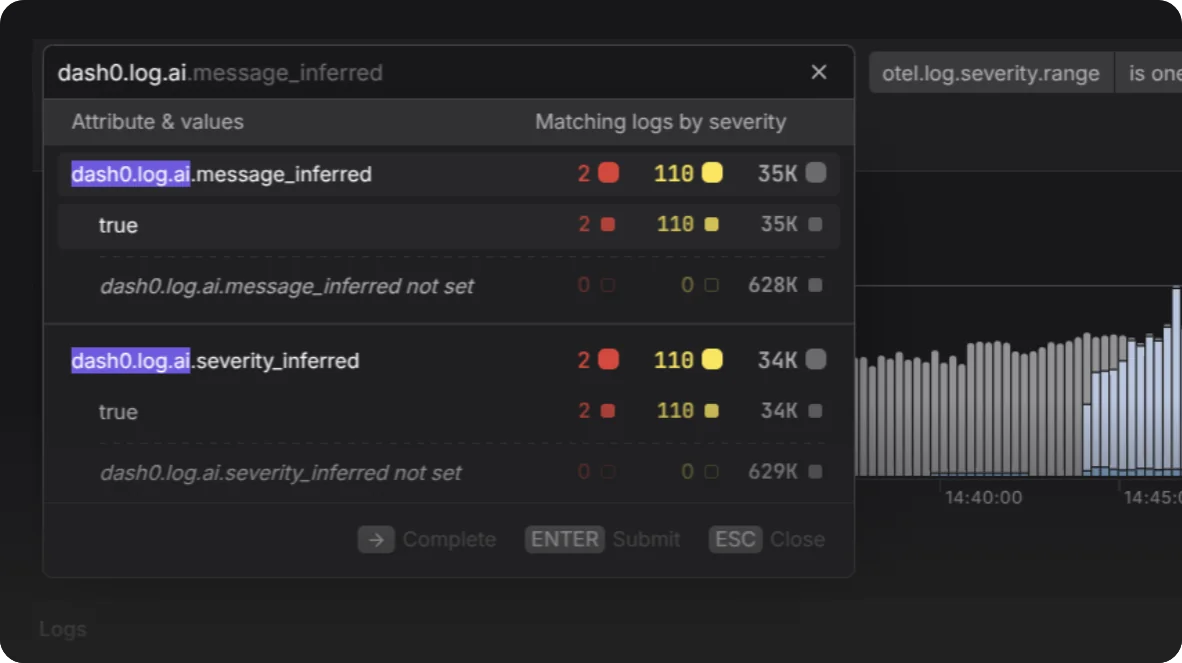This screenshot has height=663, width=1182.
Task: Select true value under message_inferred
Action: coord(449,225)
